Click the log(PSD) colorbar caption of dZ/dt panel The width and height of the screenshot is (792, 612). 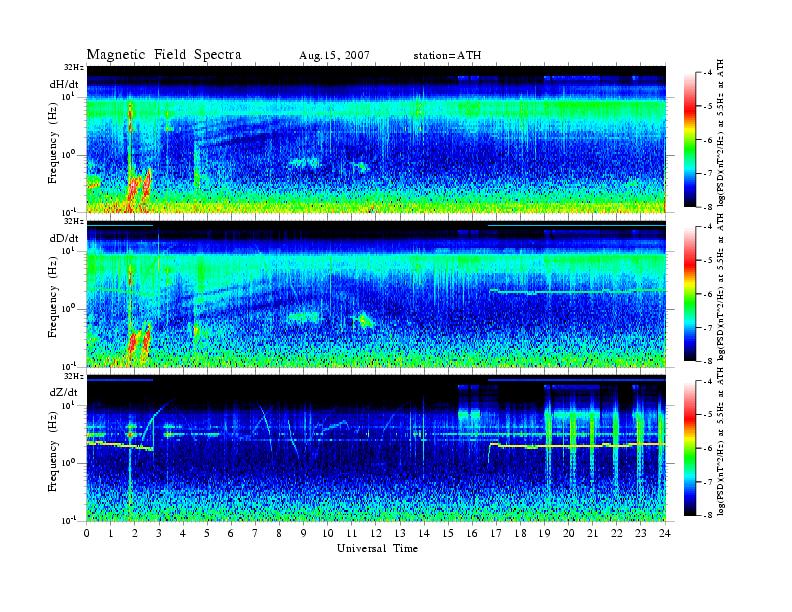722,441
